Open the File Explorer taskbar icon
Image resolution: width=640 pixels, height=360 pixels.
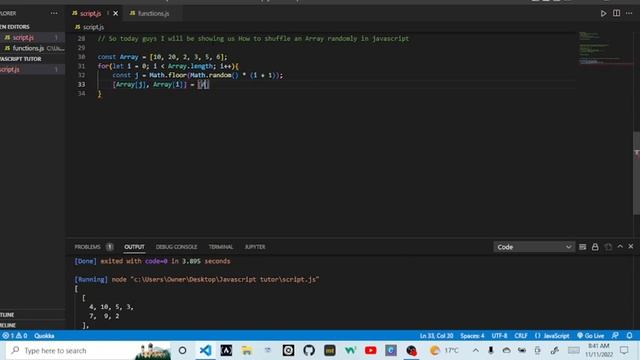pyautogui.click(x=247, y=351)
